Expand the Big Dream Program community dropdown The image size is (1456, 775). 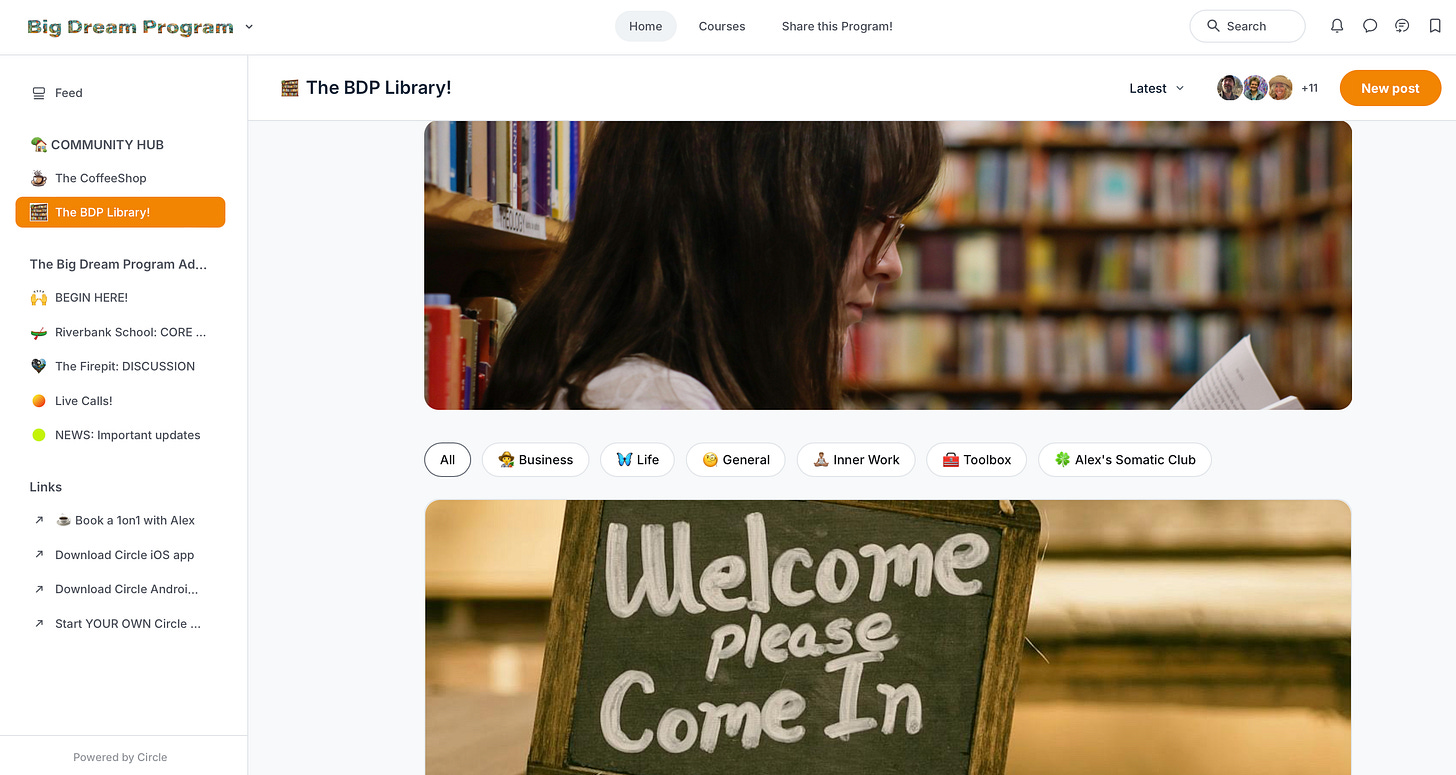(249, 27)
